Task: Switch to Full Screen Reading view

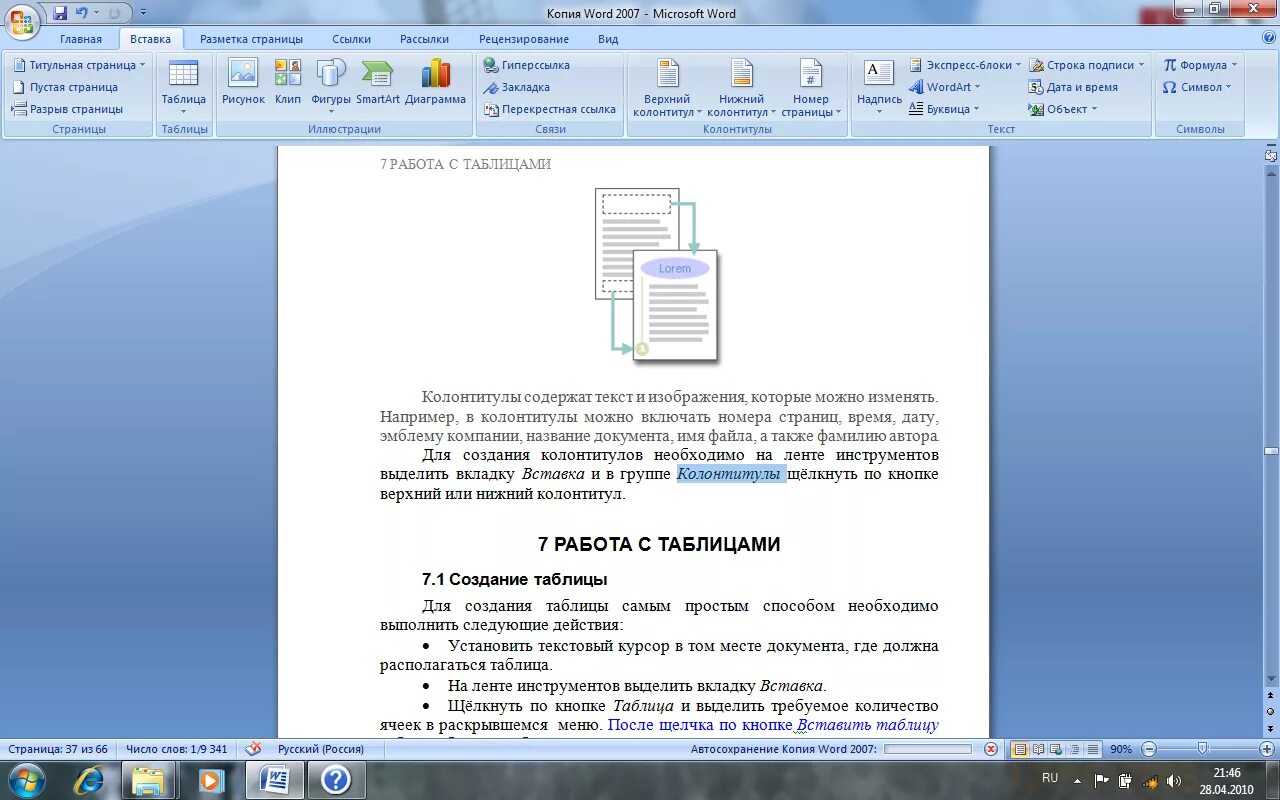Action: point(1038,749)
